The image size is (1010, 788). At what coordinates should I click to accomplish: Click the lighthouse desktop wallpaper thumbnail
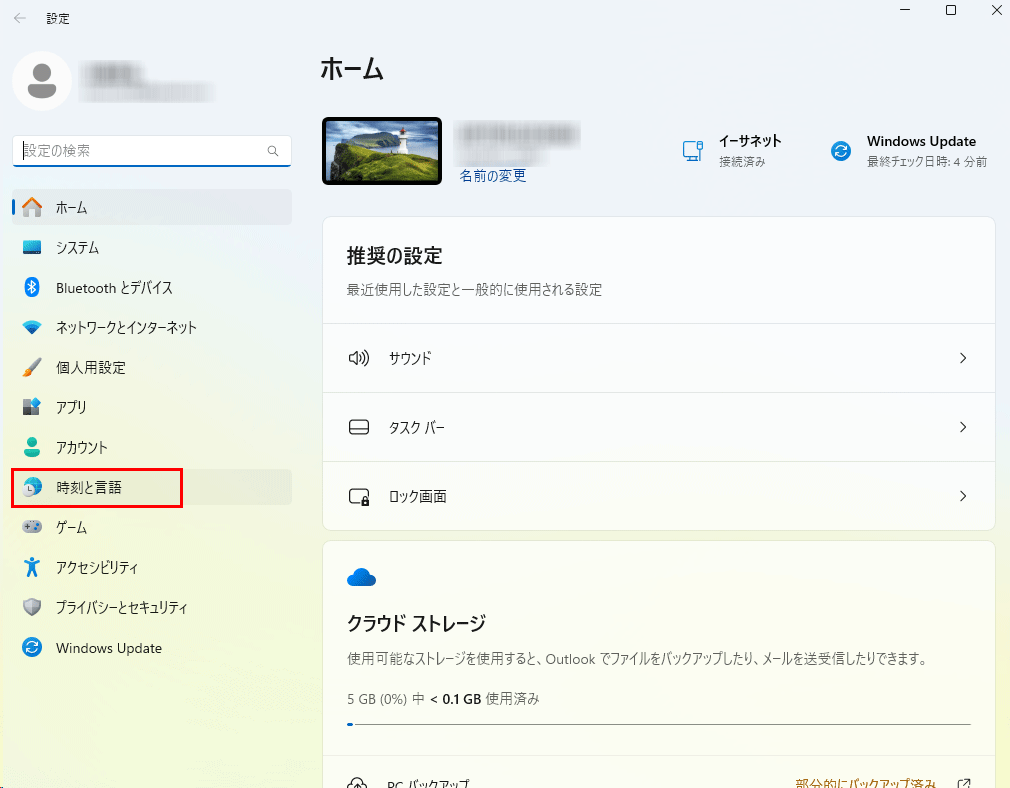tap(382, 151)
